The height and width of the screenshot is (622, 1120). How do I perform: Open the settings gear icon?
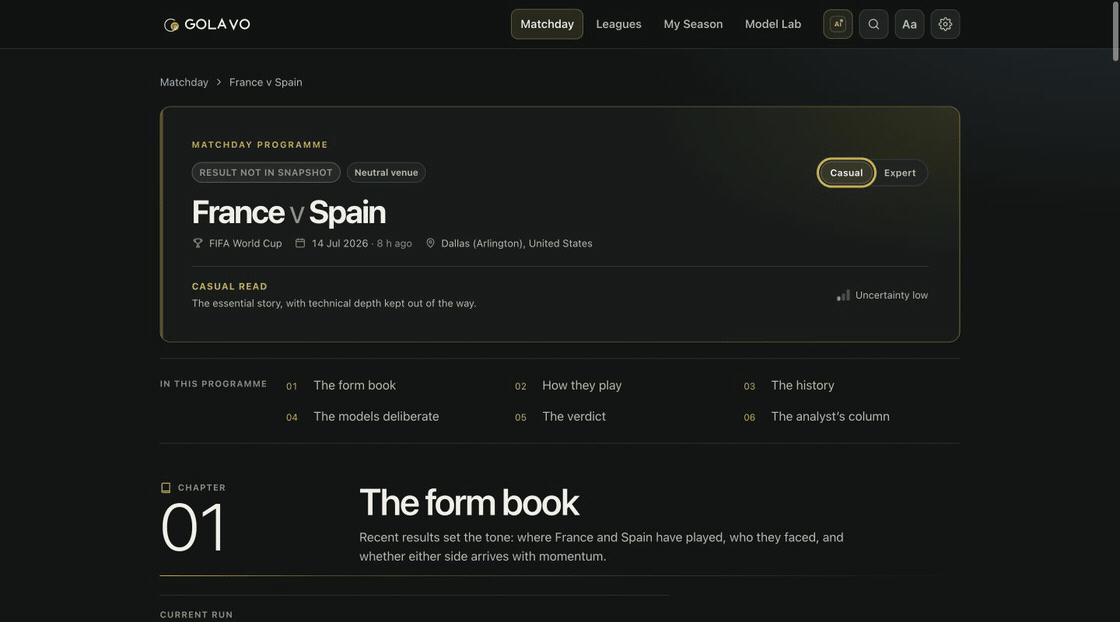(x=945, y=24)
